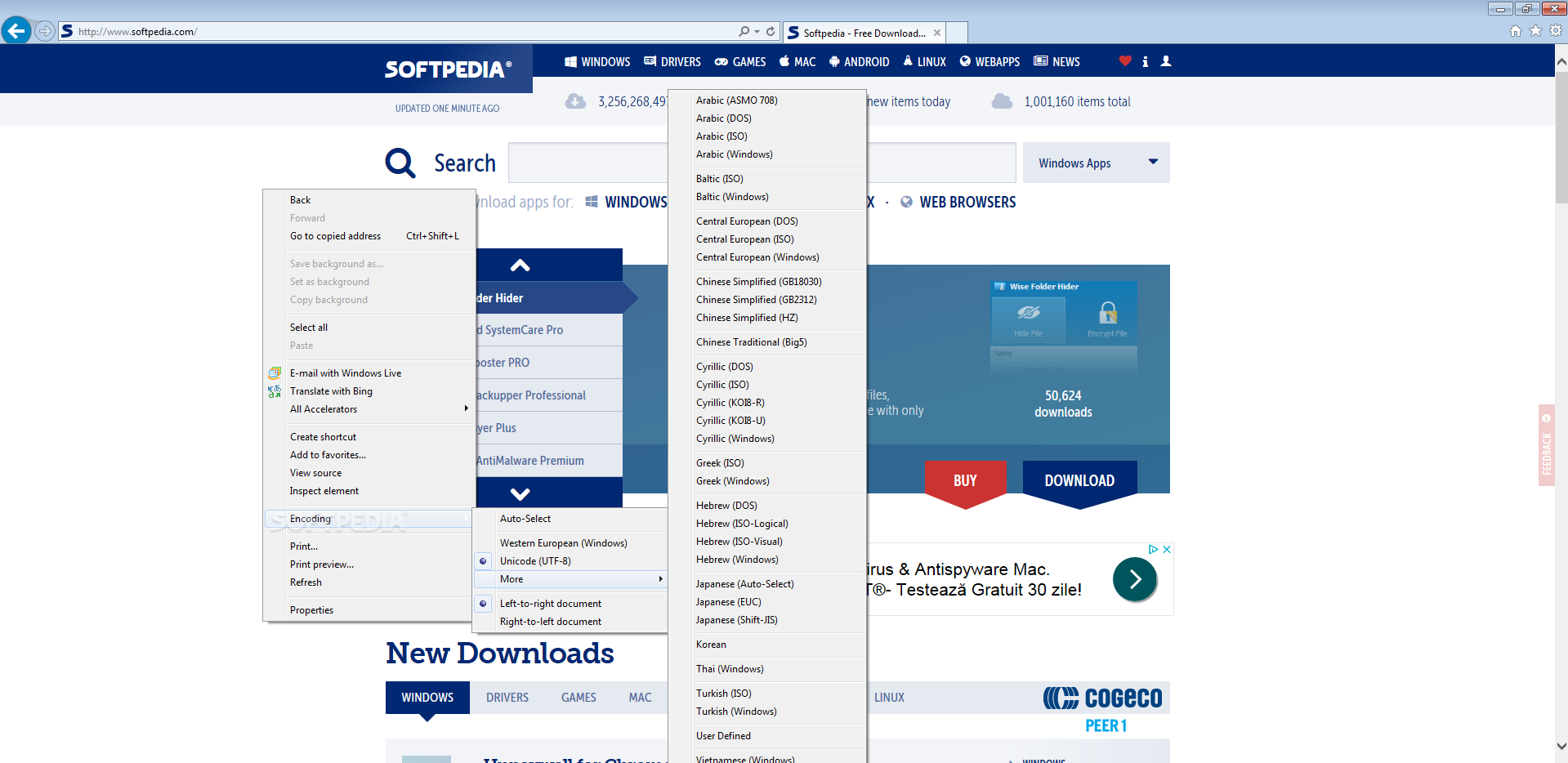The height and width of the screenshot is (763, 1568).
Task: Open the address bar dropdown arrow
Action: pos(757,31)
